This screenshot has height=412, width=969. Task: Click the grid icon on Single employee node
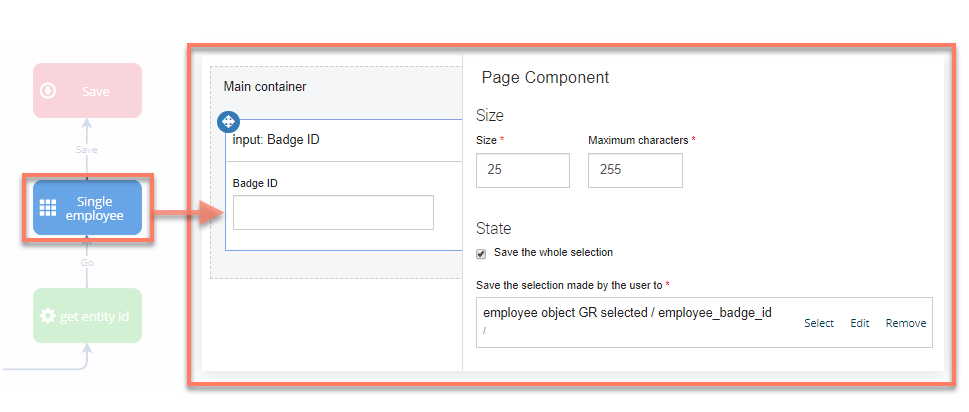pos(48,208)
